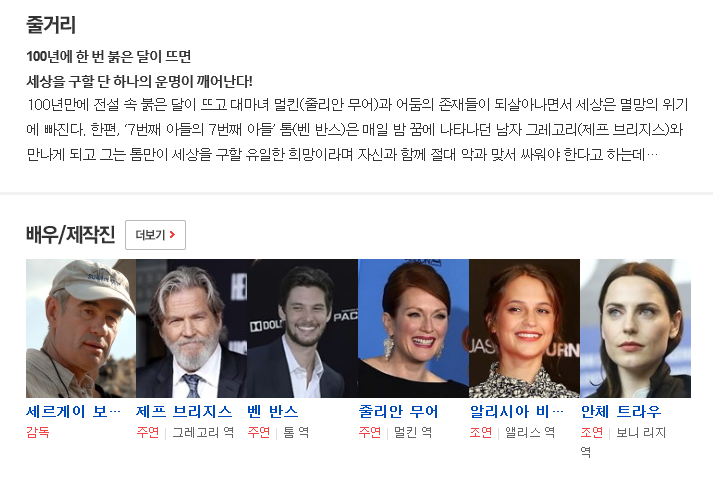Click the 줄거리 section heading
Viewport: 713px width, 477px height.
click(x=51, y=25)
